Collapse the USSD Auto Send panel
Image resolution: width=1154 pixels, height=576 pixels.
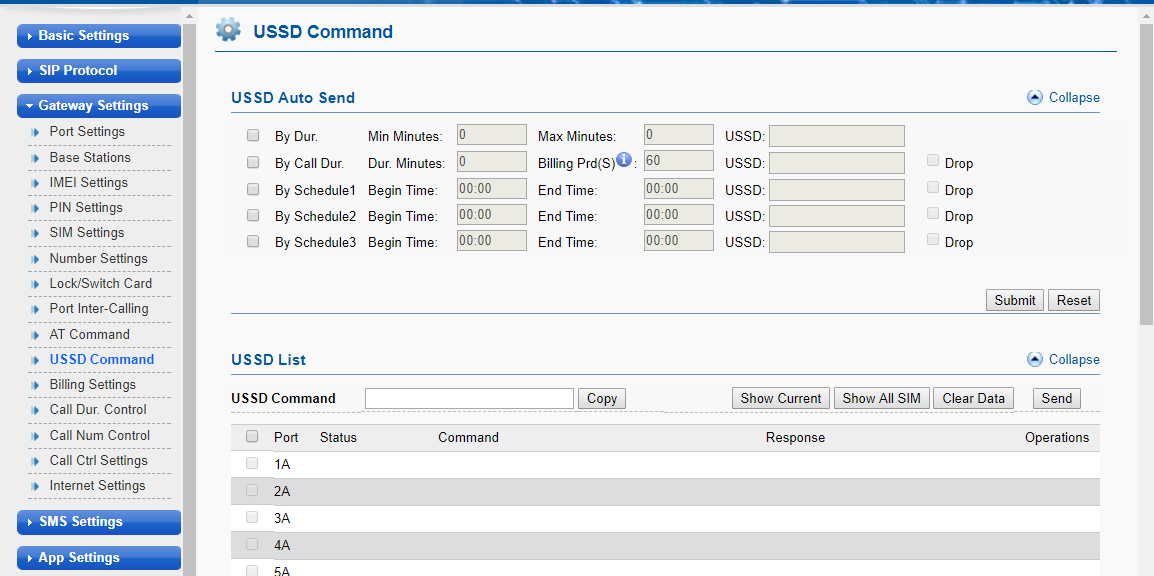click(x=1063, y=97)
